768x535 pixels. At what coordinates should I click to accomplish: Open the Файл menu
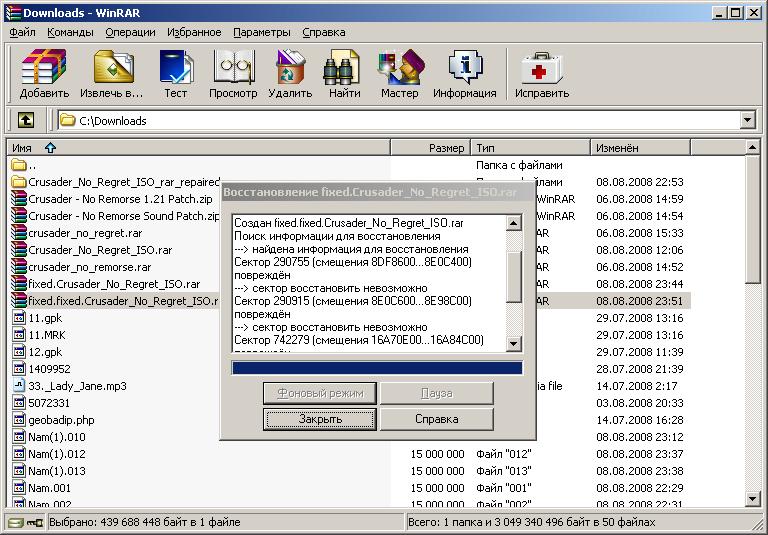click(x=22, y=32)
